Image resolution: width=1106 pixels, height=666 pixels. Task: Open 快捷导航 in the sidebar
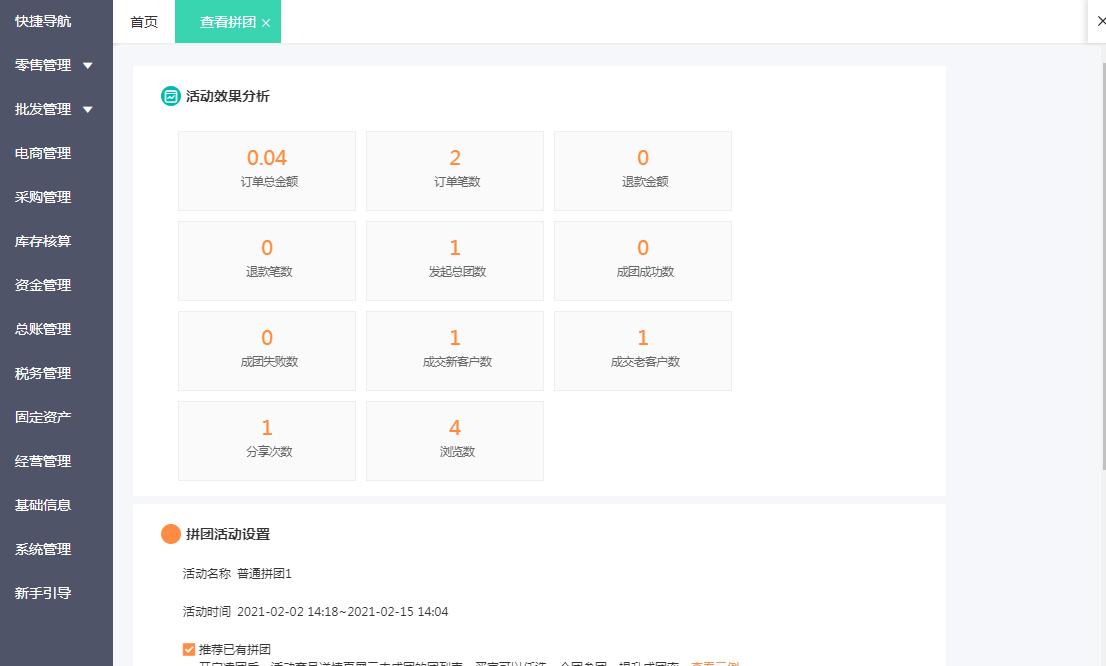[x=42, y=20]
